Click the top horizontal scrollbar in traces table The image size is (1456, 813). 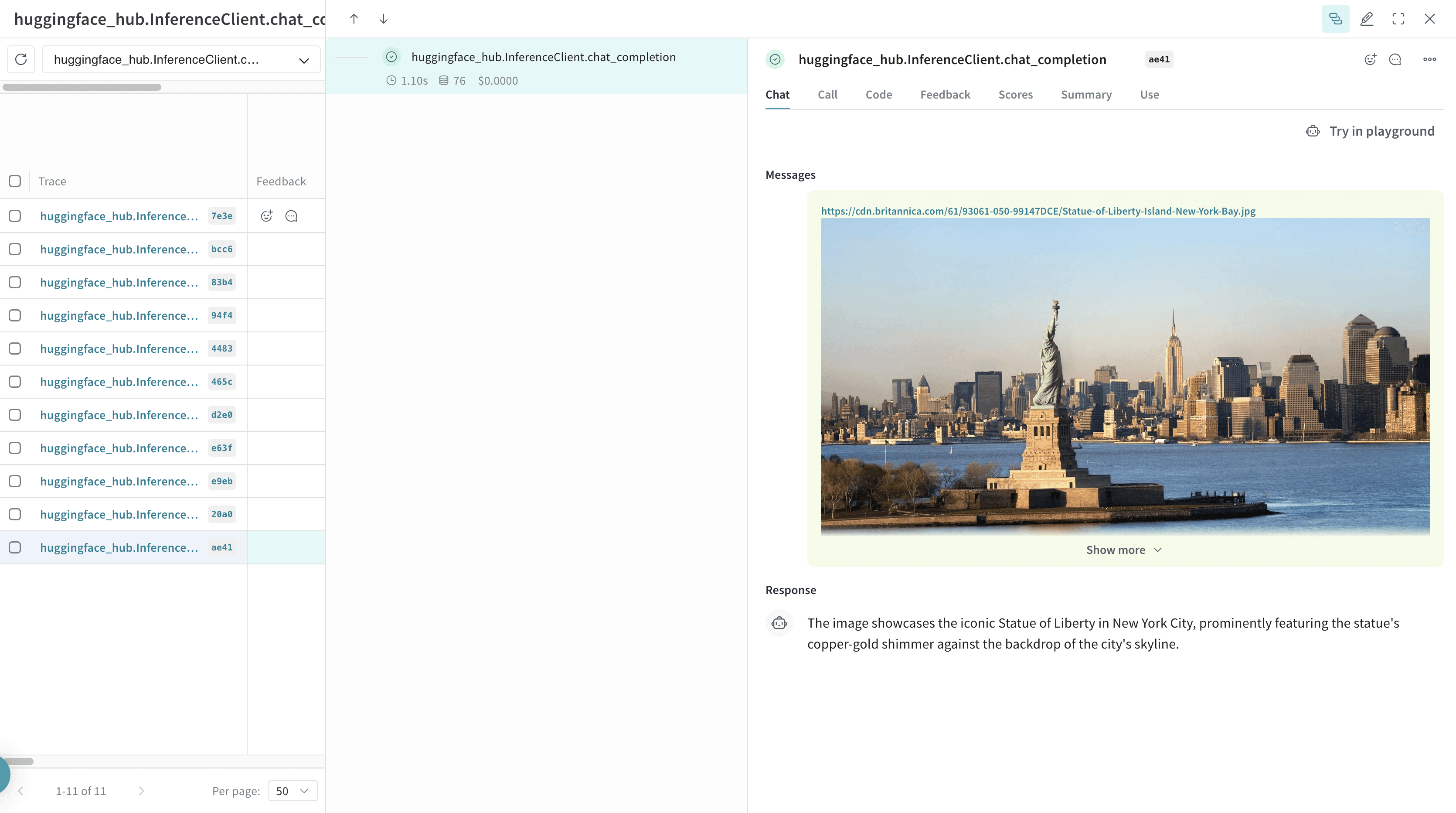pyautogui.click(x=82, y=87)
